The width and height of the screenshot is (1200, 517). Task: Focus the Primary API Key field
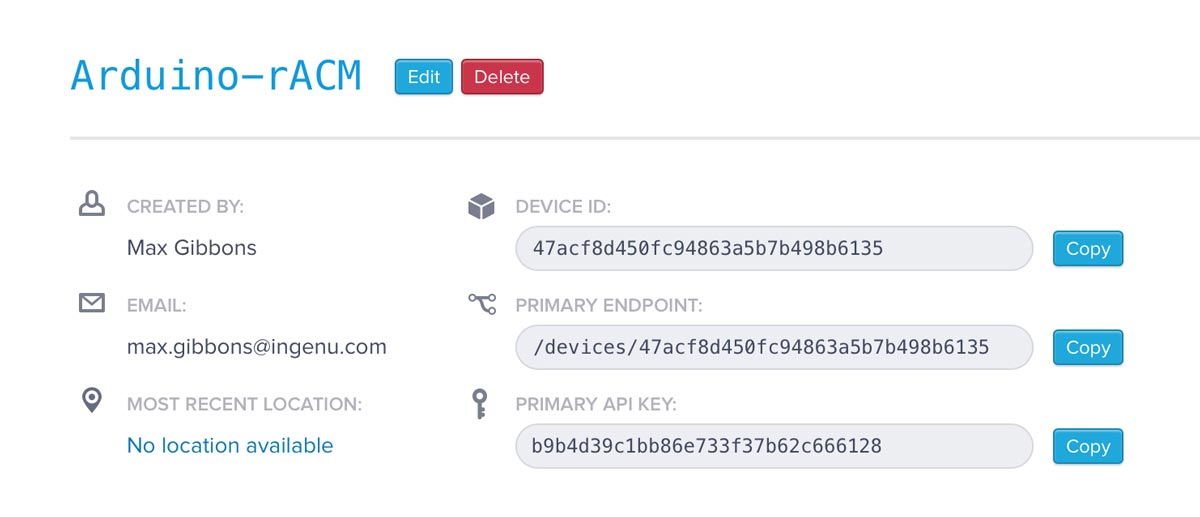point(774,446)
